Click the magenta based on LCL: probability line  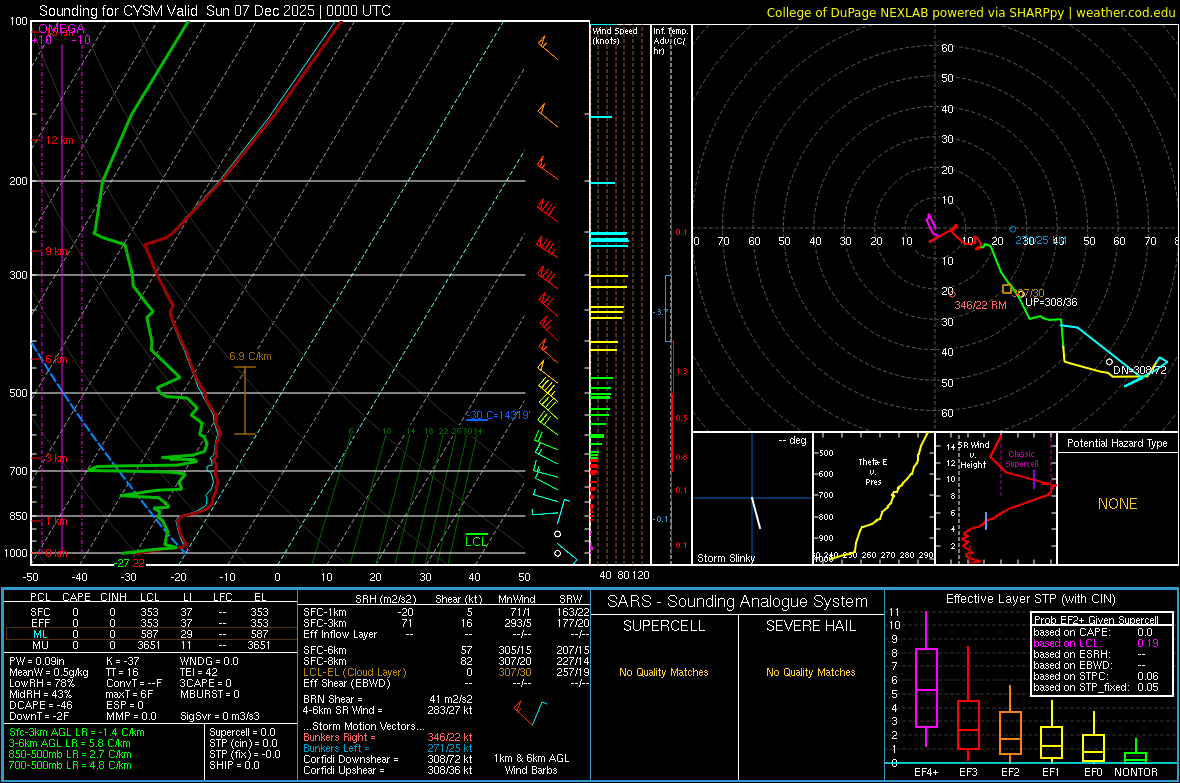click(x=1096, y=643)
